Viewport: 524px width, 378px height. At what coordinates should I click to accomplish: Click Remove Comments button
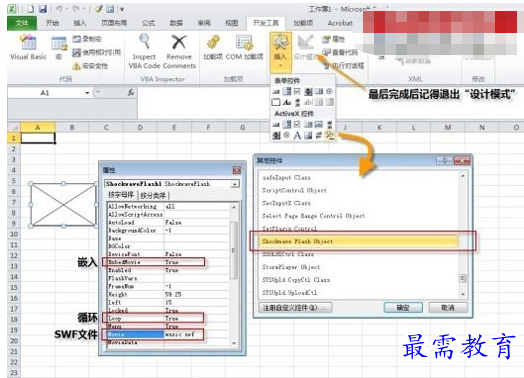179,51
